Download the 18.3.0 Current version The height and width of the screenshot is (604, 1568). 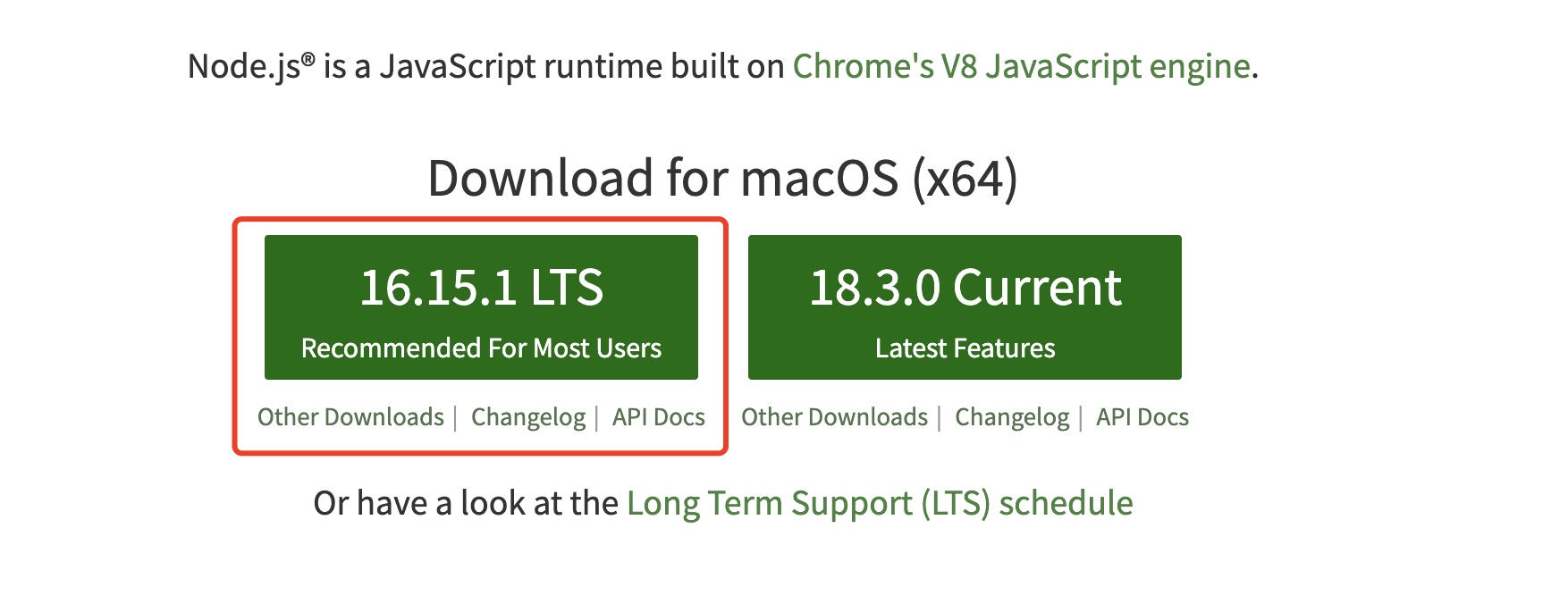965,306
